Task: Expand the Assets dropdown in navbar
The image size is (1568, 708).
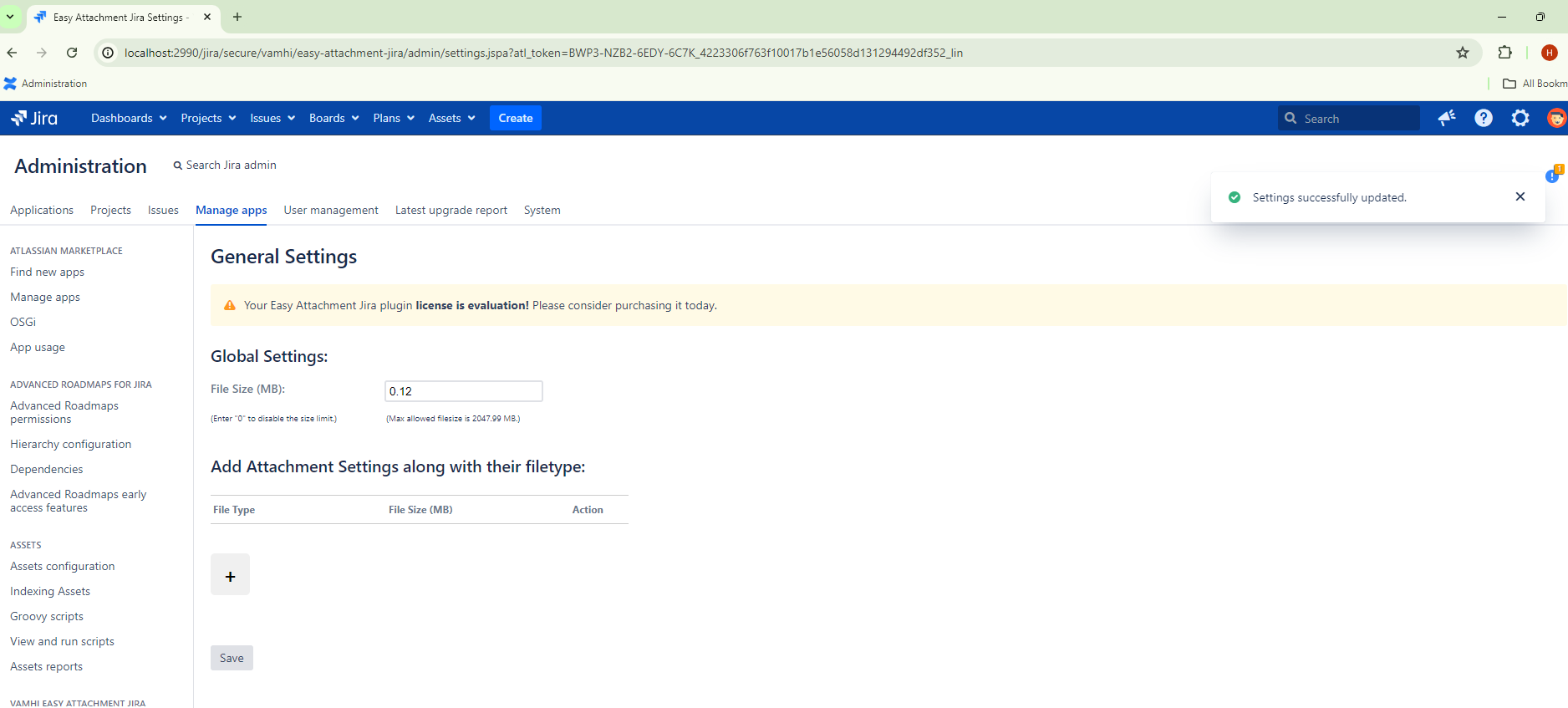Action: 451,118
